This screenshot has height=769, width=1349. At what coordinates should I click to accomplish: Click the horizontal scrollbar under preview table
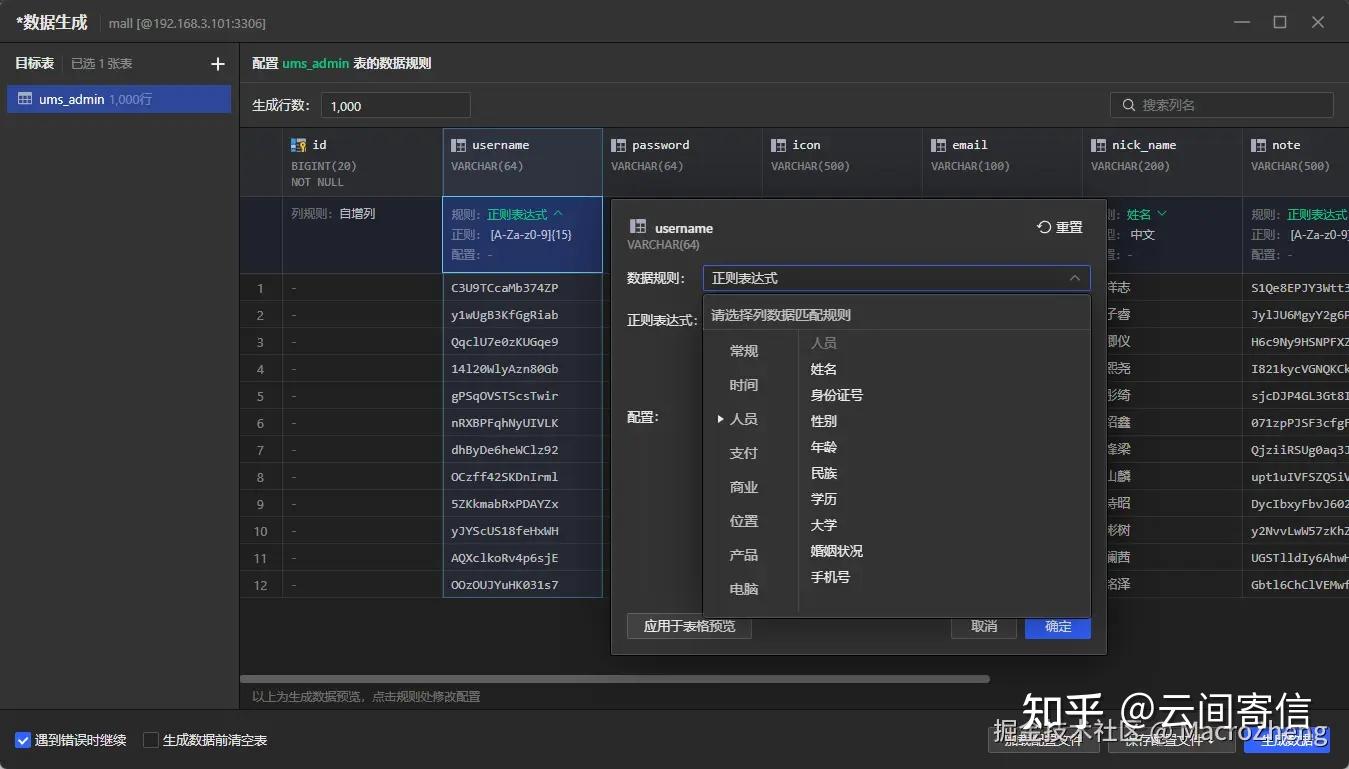coord(614,679)
